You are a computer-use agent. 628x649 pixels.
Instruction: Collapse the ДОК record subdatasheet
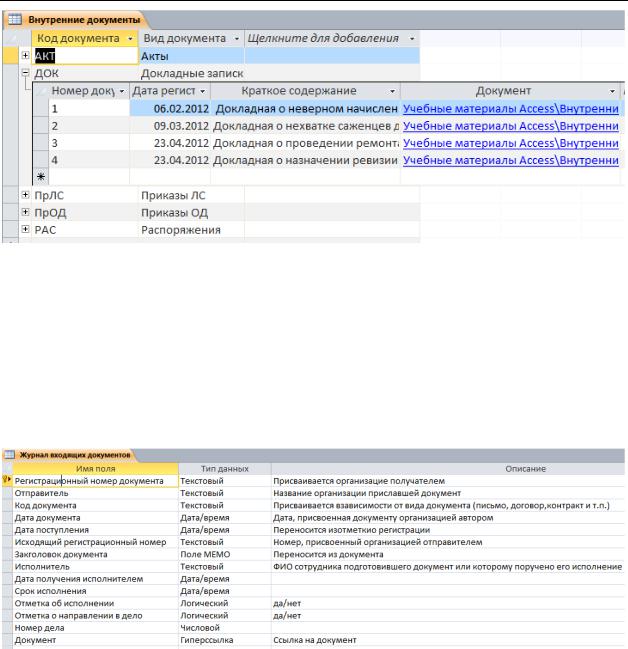[x=25, y=73]
